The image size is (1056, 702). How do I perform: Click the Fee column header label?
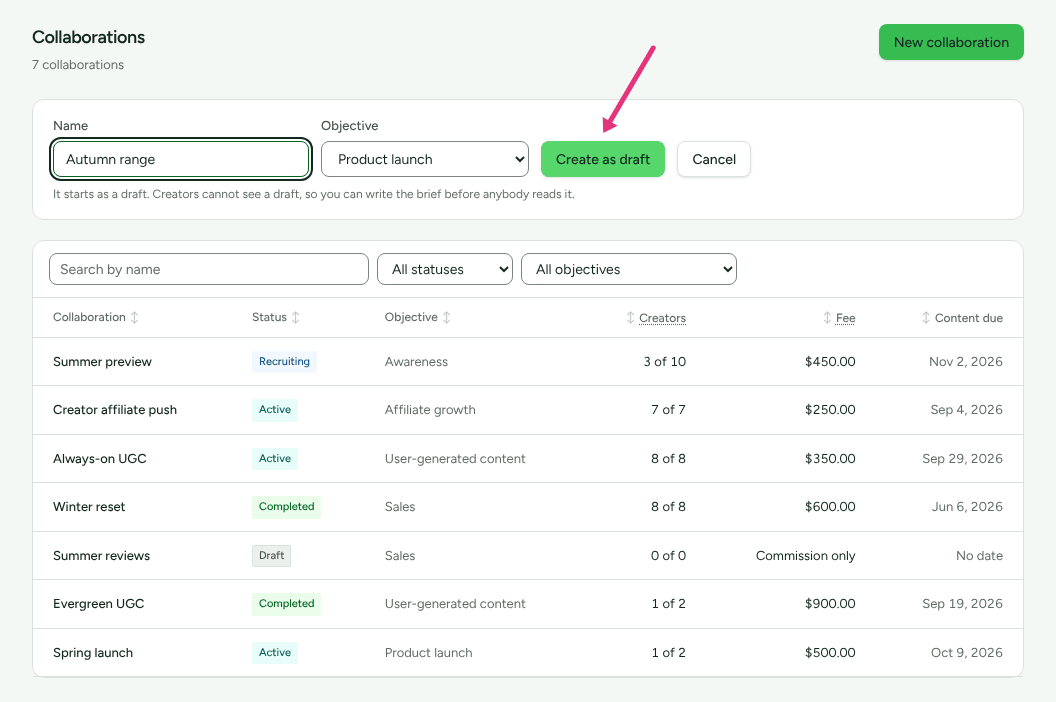[x=845, y=318]
